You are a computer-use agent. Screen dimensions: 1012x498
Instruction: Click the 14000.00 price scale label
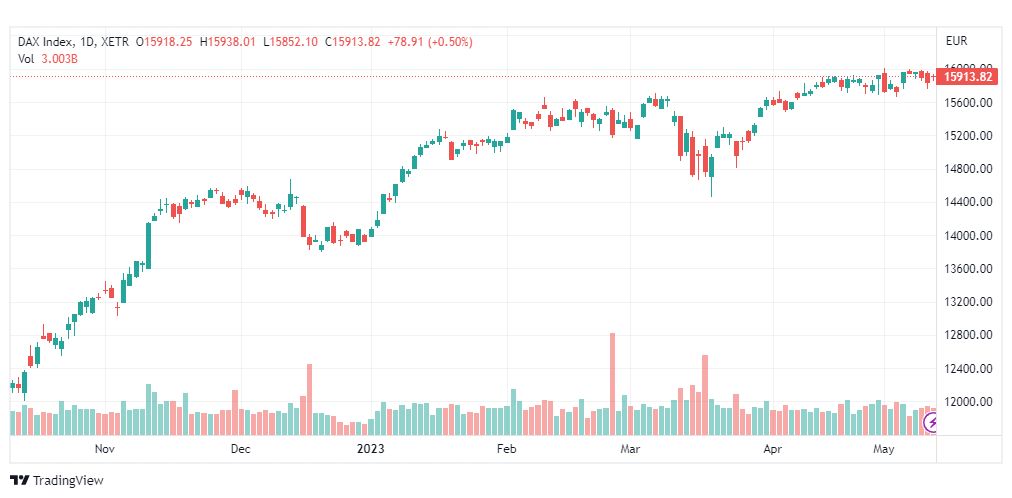tap(967, 236)
